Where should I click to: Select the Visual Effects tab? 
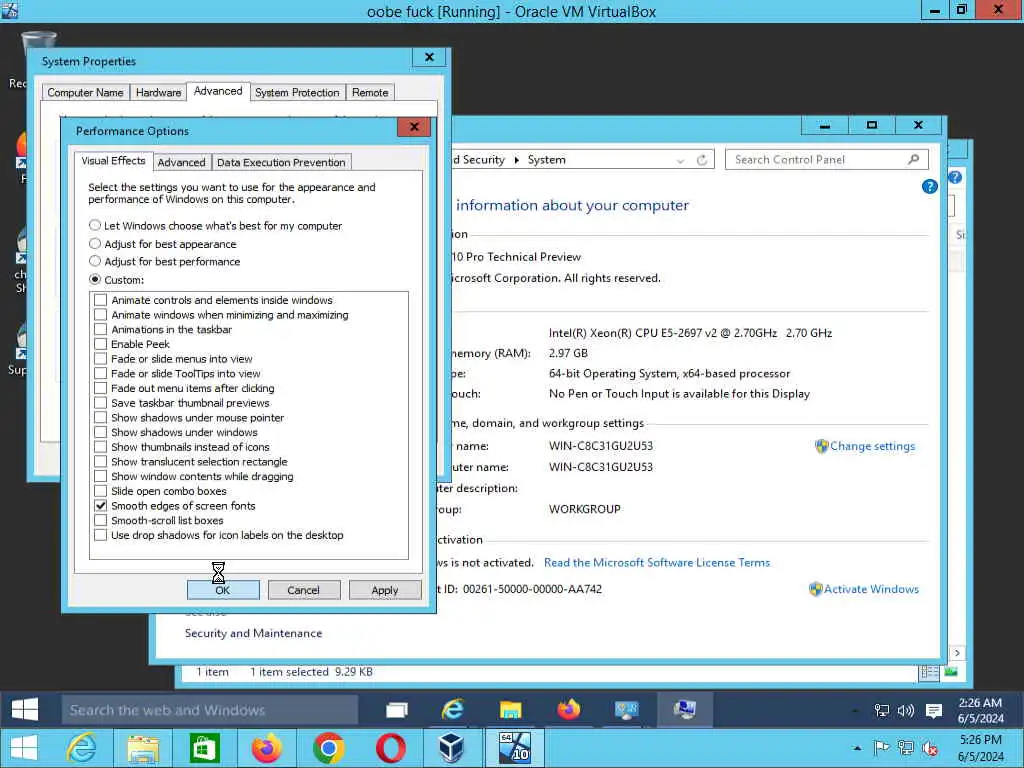pos(113,161)
